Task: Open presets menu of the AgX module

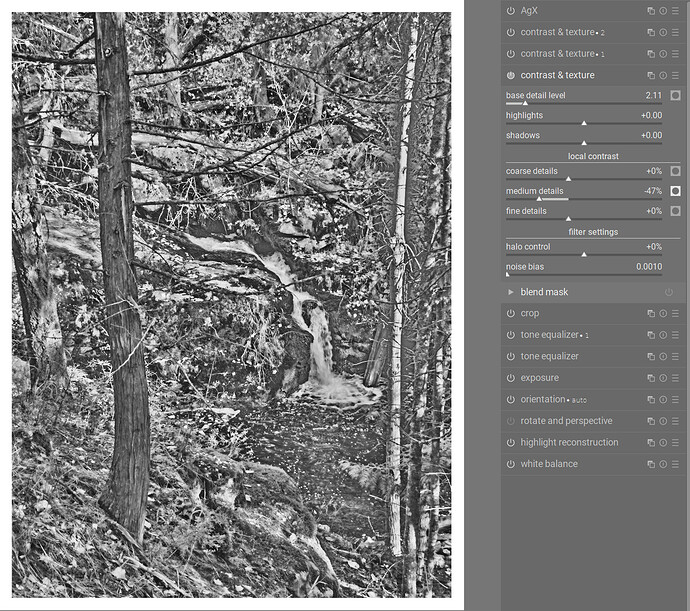Action: (675, 11)
